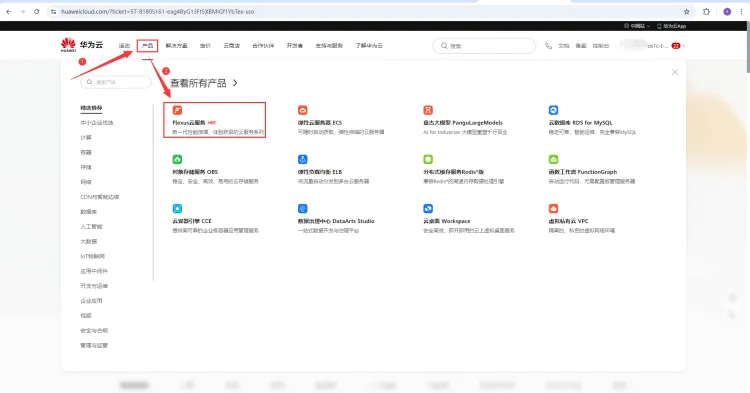Screen dimensions: 750x393
Task: Click the Flexus云服务 product icon
Action: point(177,110)
